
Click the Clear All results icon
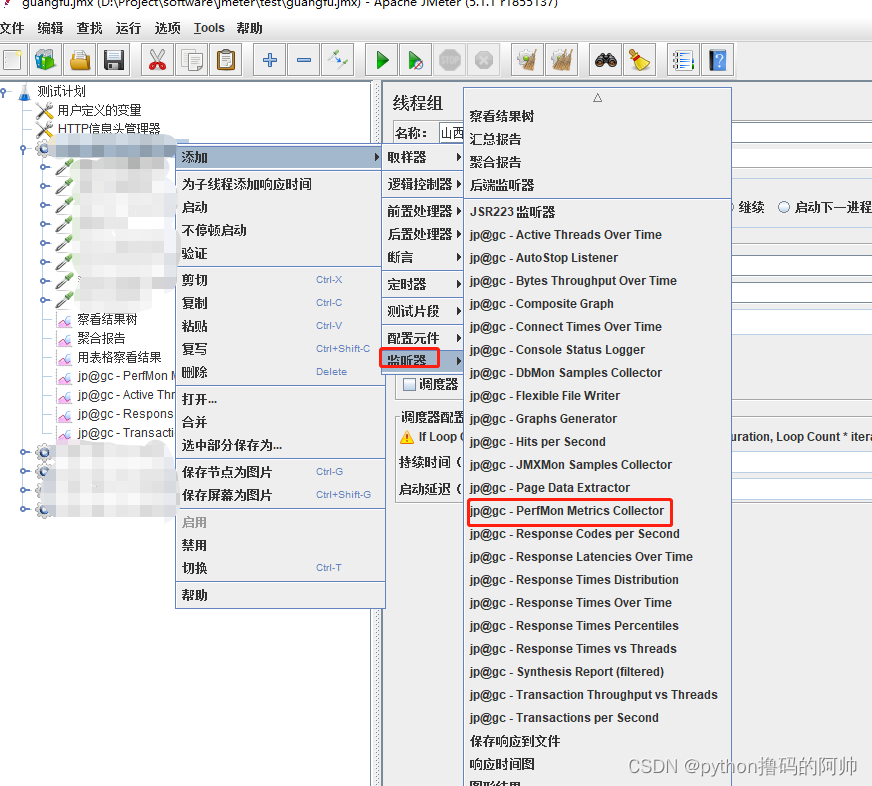[x=562, y=60]
